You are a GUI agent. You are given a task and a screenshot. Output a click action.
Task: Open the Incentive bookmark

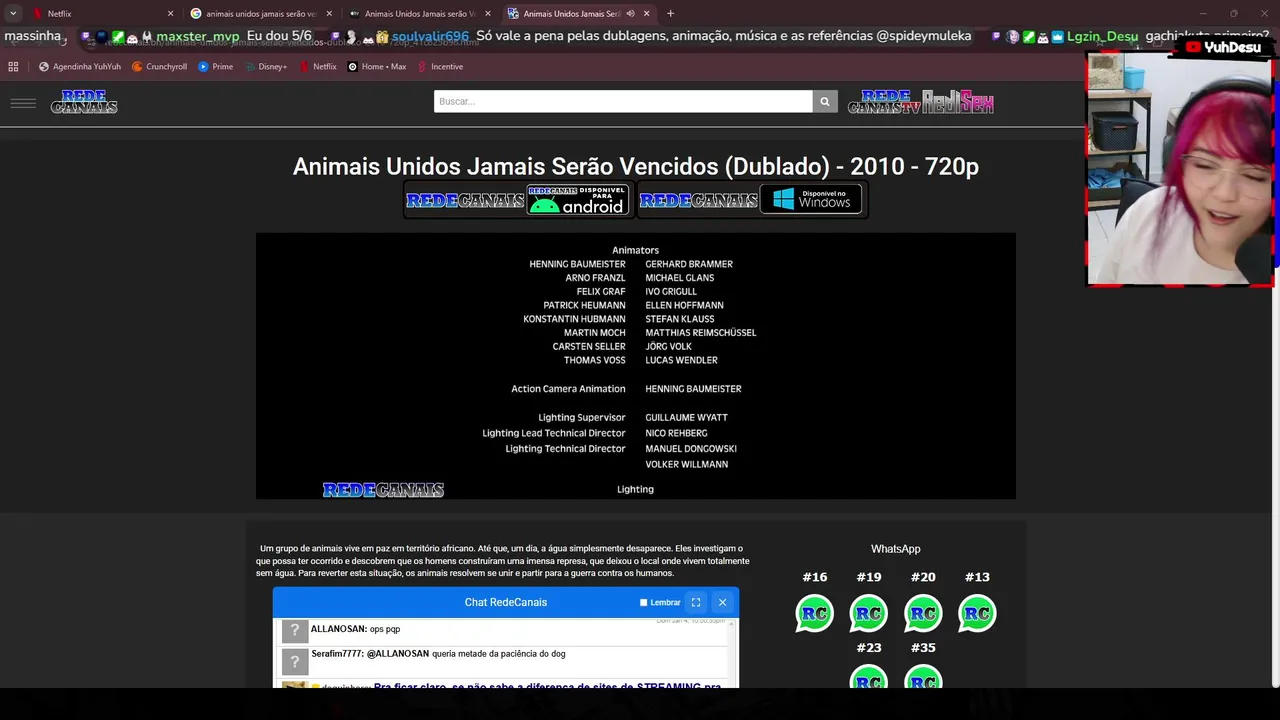pos(440,67)
